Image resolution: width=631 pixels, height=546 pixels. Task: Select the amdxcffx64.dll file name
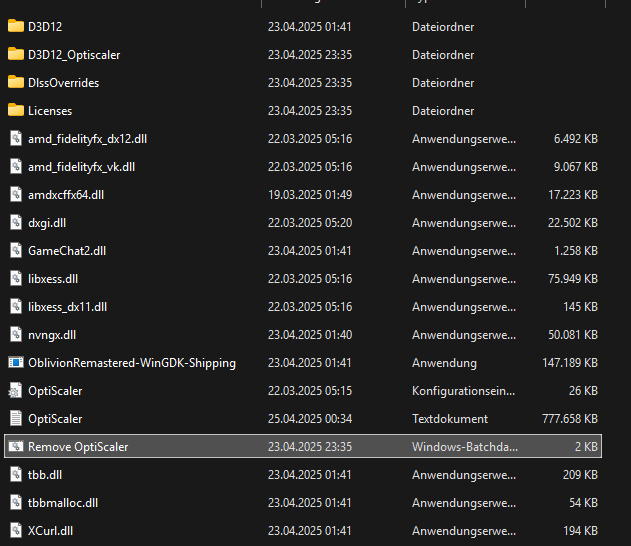[x=66, y=195]
